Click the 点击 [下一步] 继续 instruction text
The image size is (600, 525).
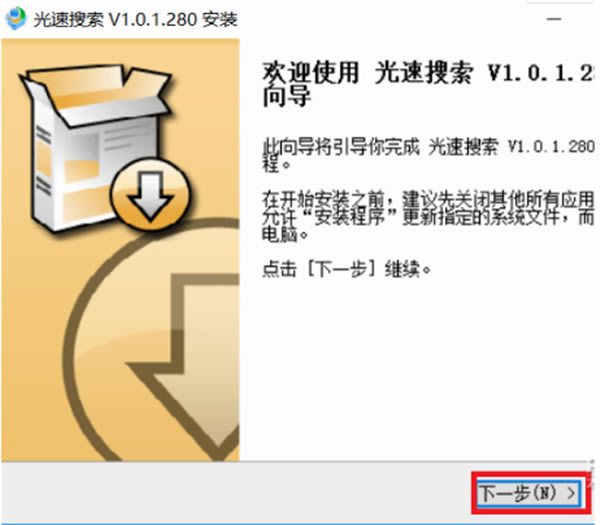point(347,269)
